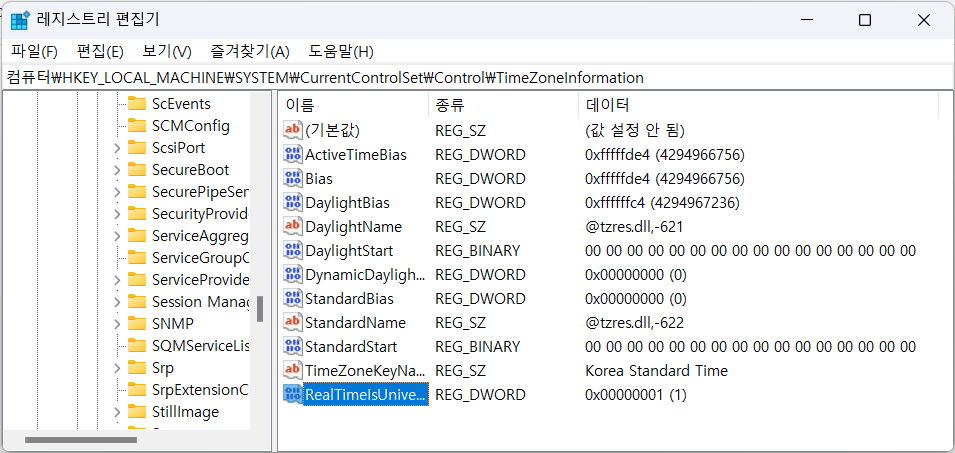Click the tree pane vertical scrollbar thumb
This screenshot has width=955, height=453.
click(x=260, y=309)
